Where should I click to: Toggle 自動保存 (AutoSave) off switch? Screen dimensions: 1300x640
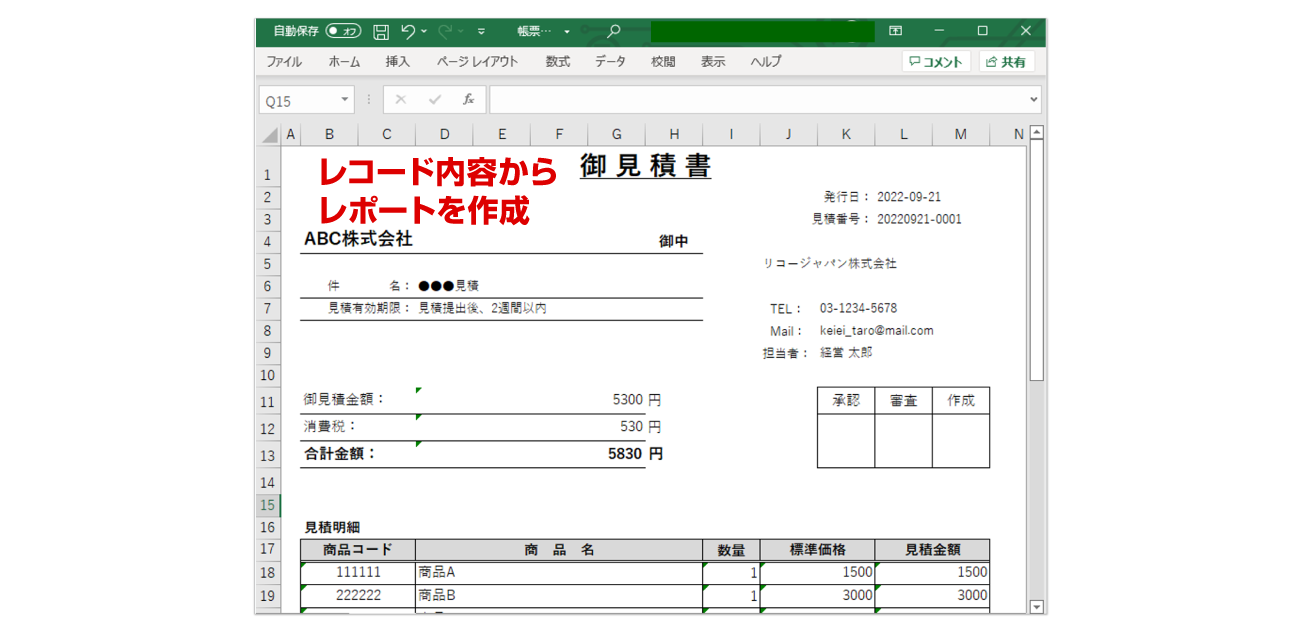tap(344, 31)
